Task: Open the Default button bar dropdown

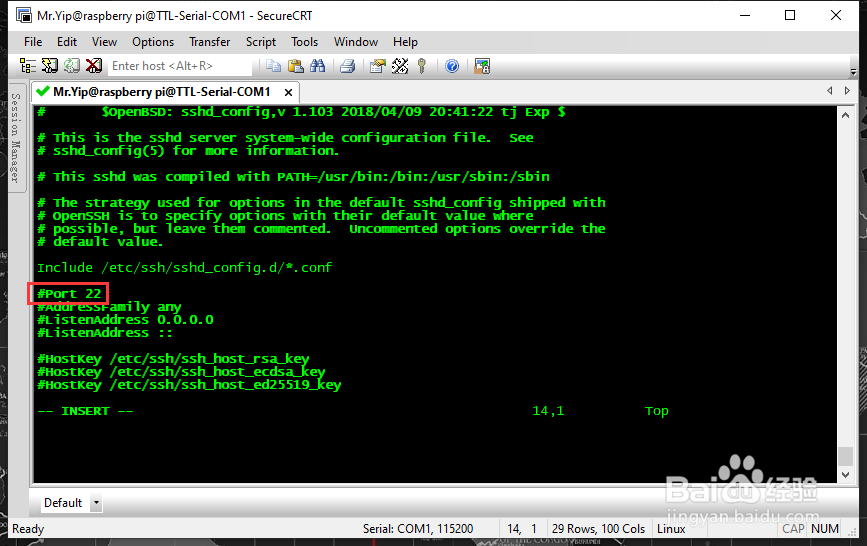Action: click(x=96, y=503)
